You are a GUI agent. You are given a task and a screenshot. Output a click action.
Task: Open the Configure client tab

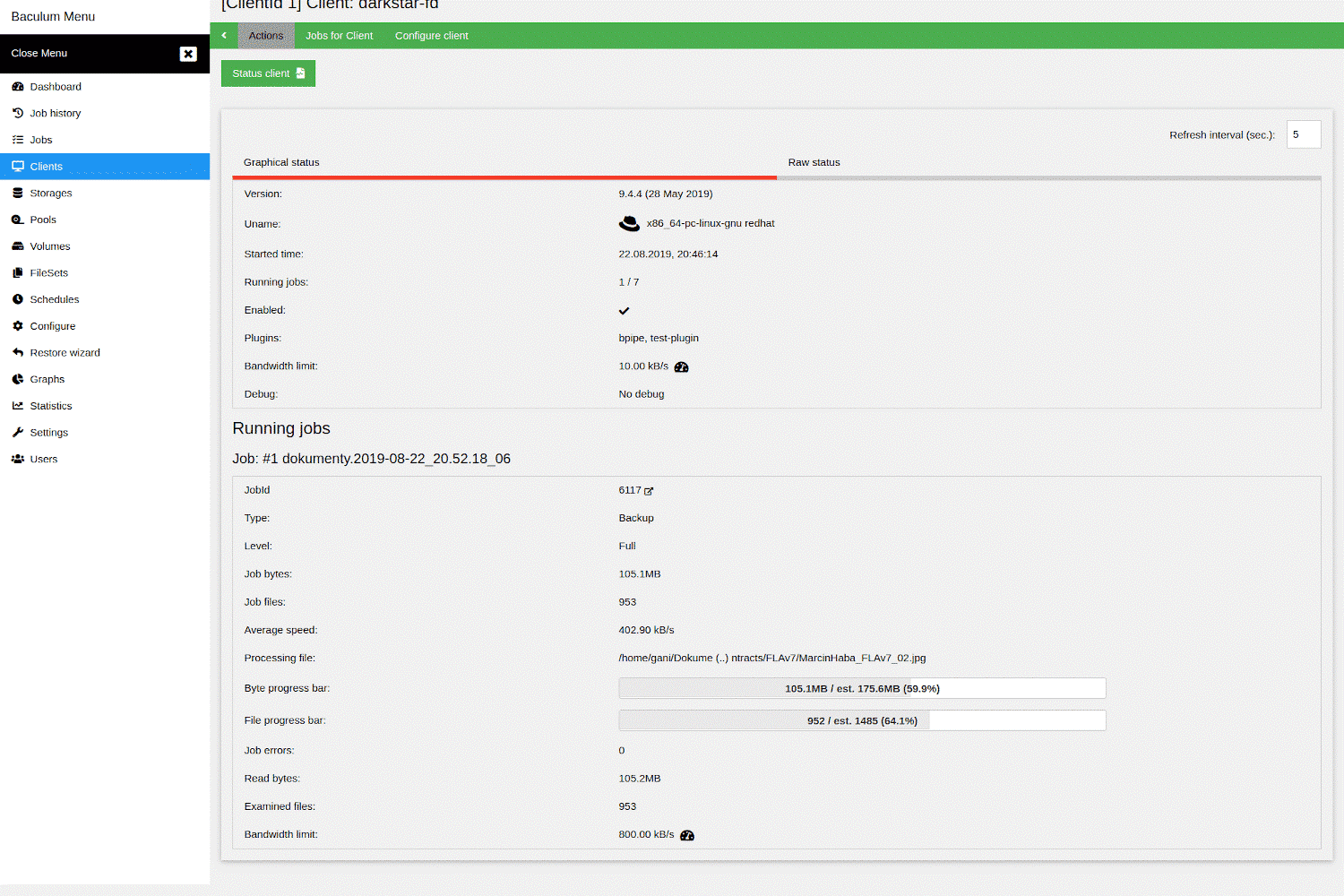pos(431,36)
